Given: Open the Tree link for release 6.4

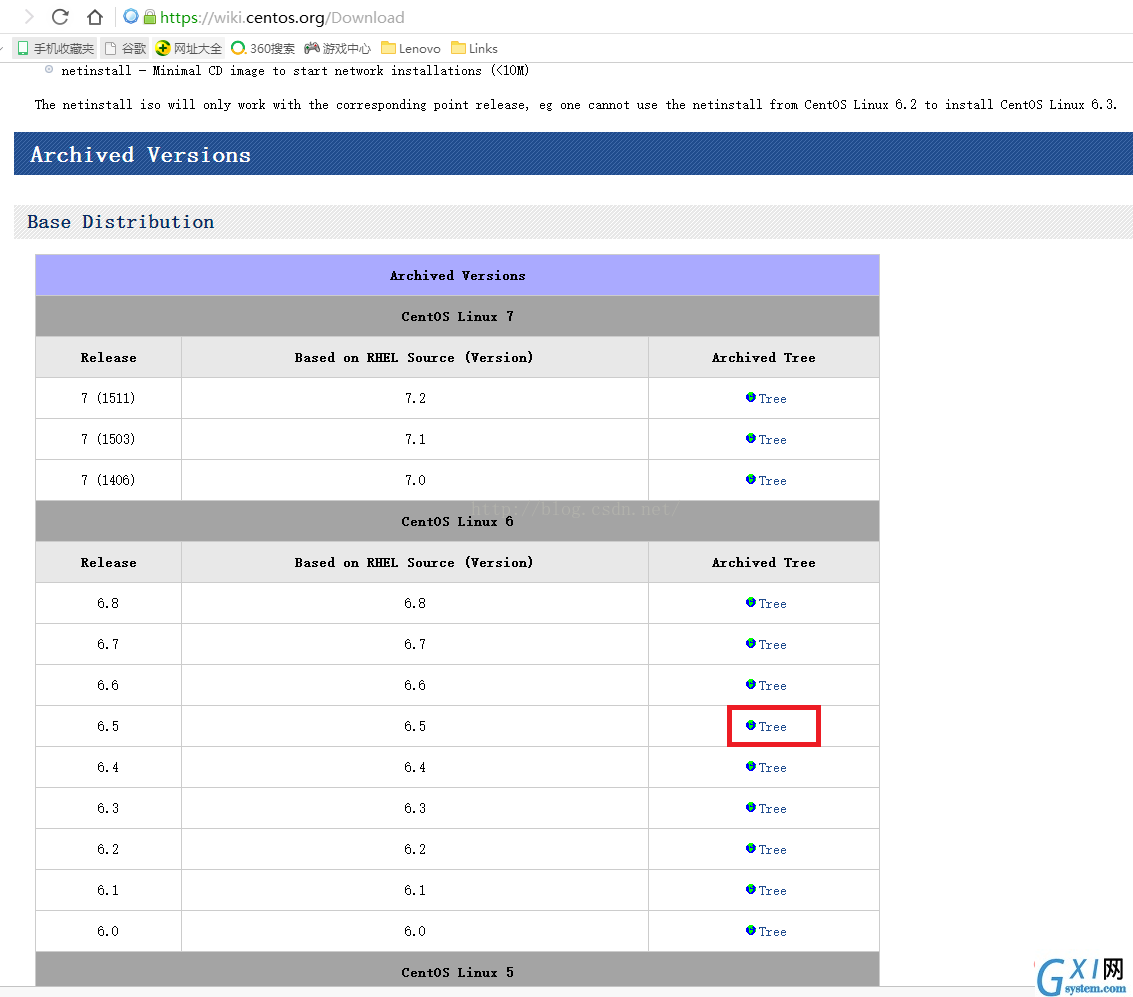Looking at the screenshot, I should coord(766,768).
